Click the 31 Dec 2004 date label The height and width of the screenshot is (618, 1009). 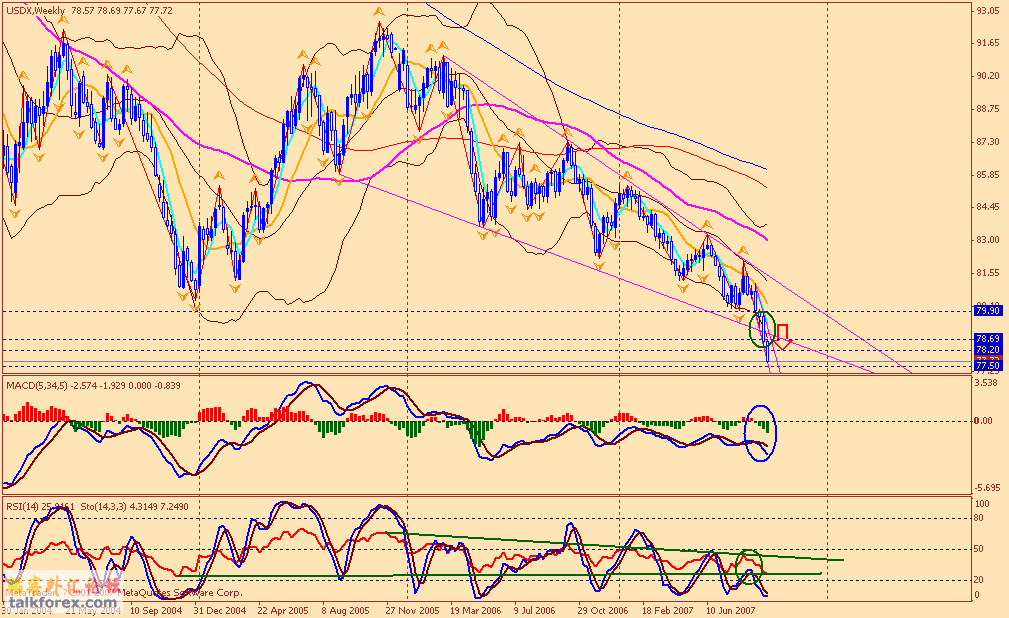219,610
